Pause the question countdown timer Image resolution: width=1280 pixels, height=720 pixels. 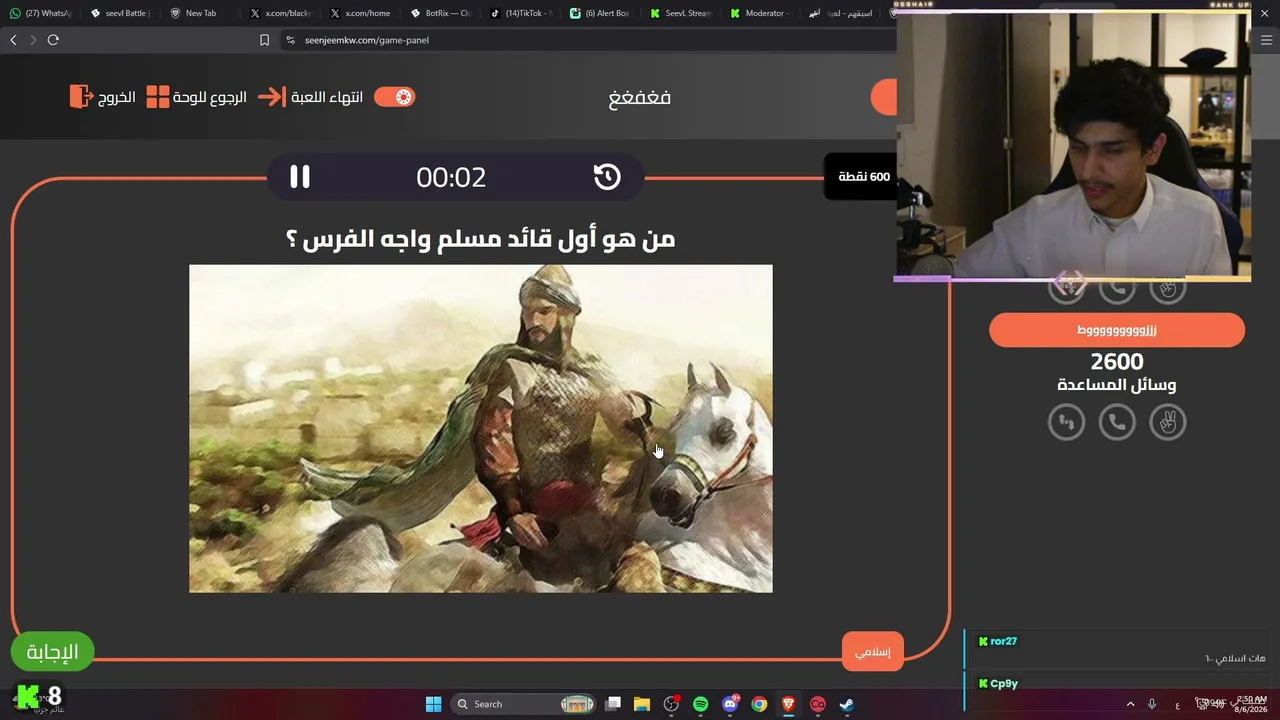tap(300, 177)
